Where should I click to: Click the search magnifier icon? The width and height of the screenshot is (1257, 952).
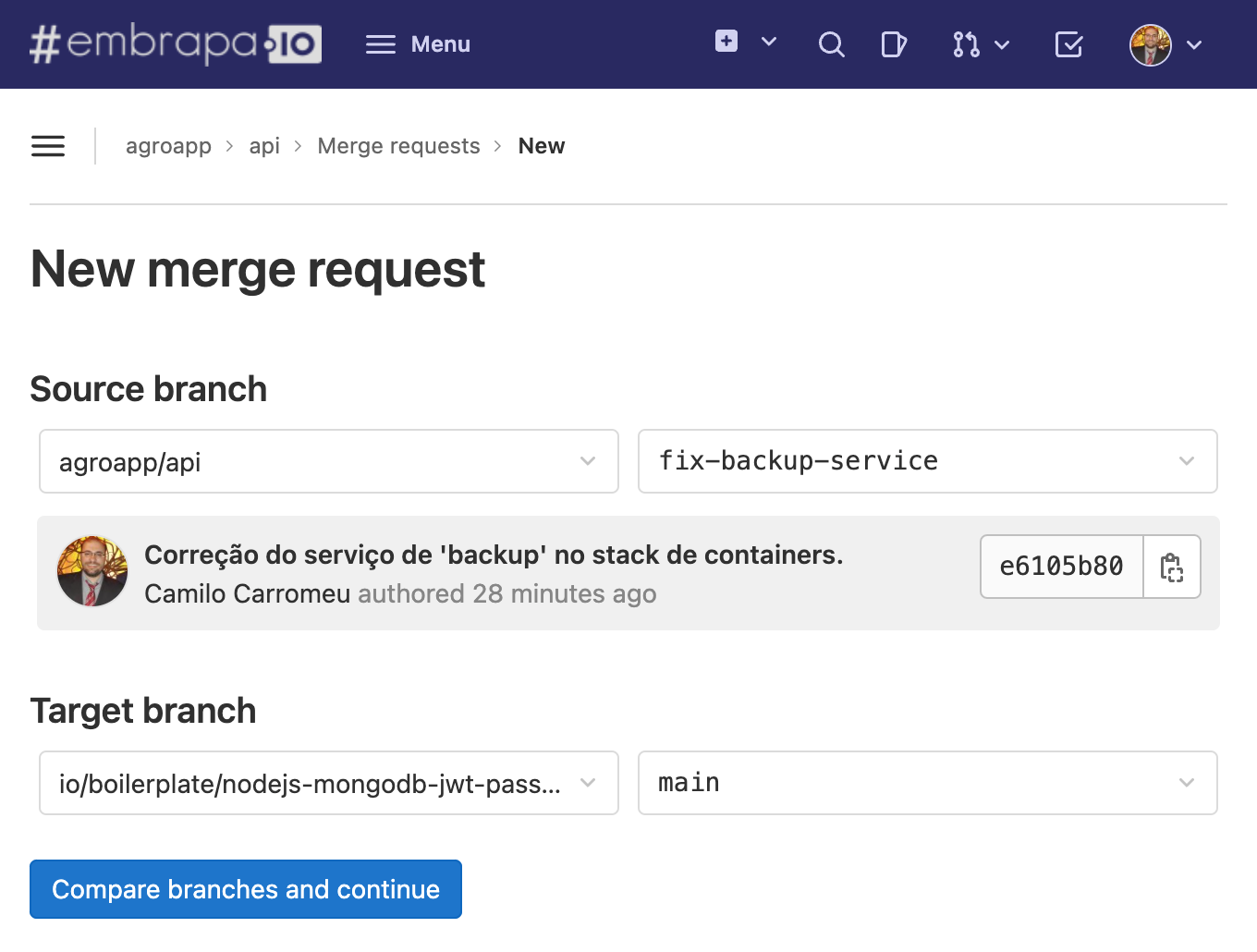(x=831, y=44)
